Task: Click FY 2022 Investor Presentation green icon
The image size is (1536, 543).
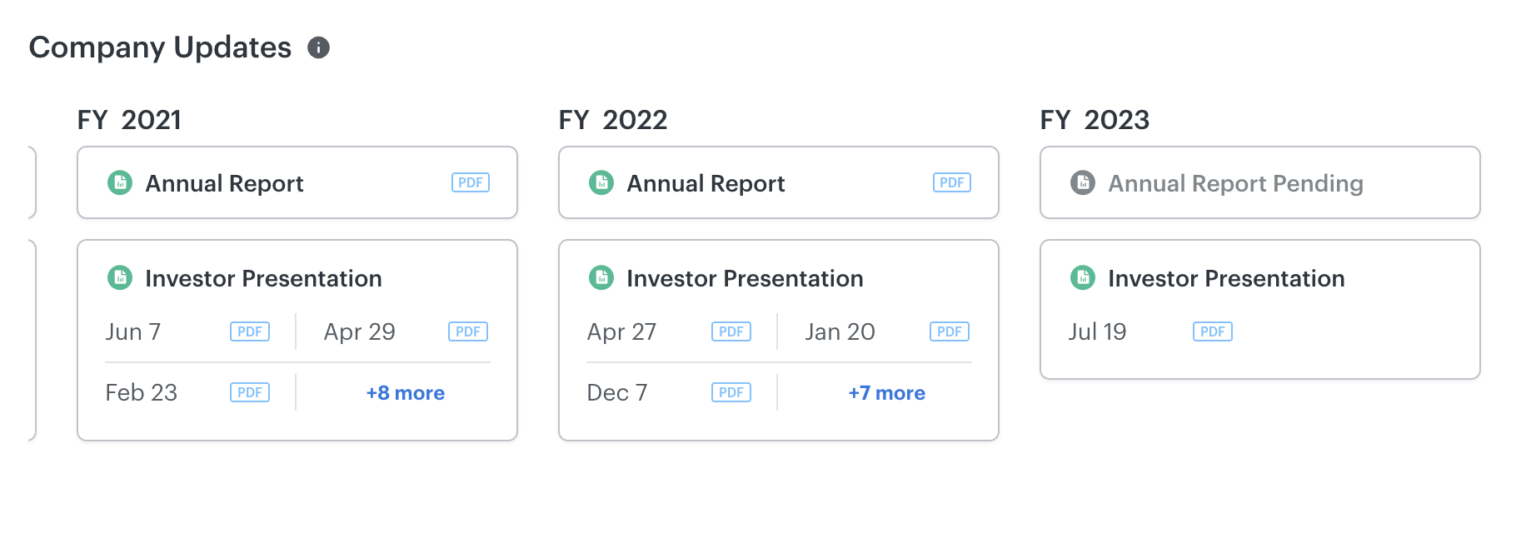Action: click(x=601, y=278)
